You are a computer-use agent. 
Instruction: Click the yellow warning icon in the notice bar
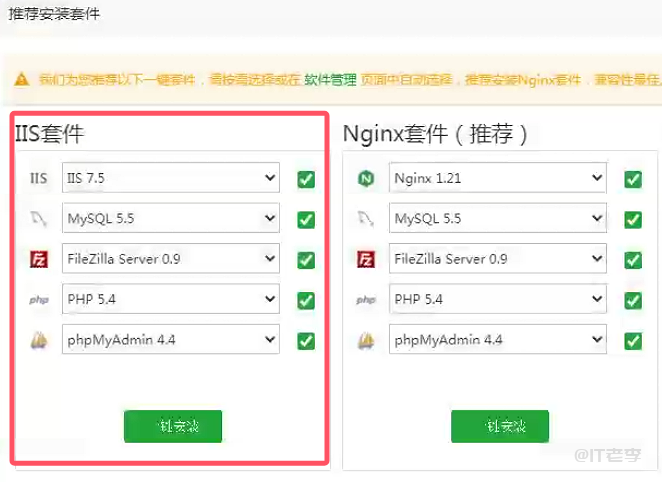tap(21, 79)
